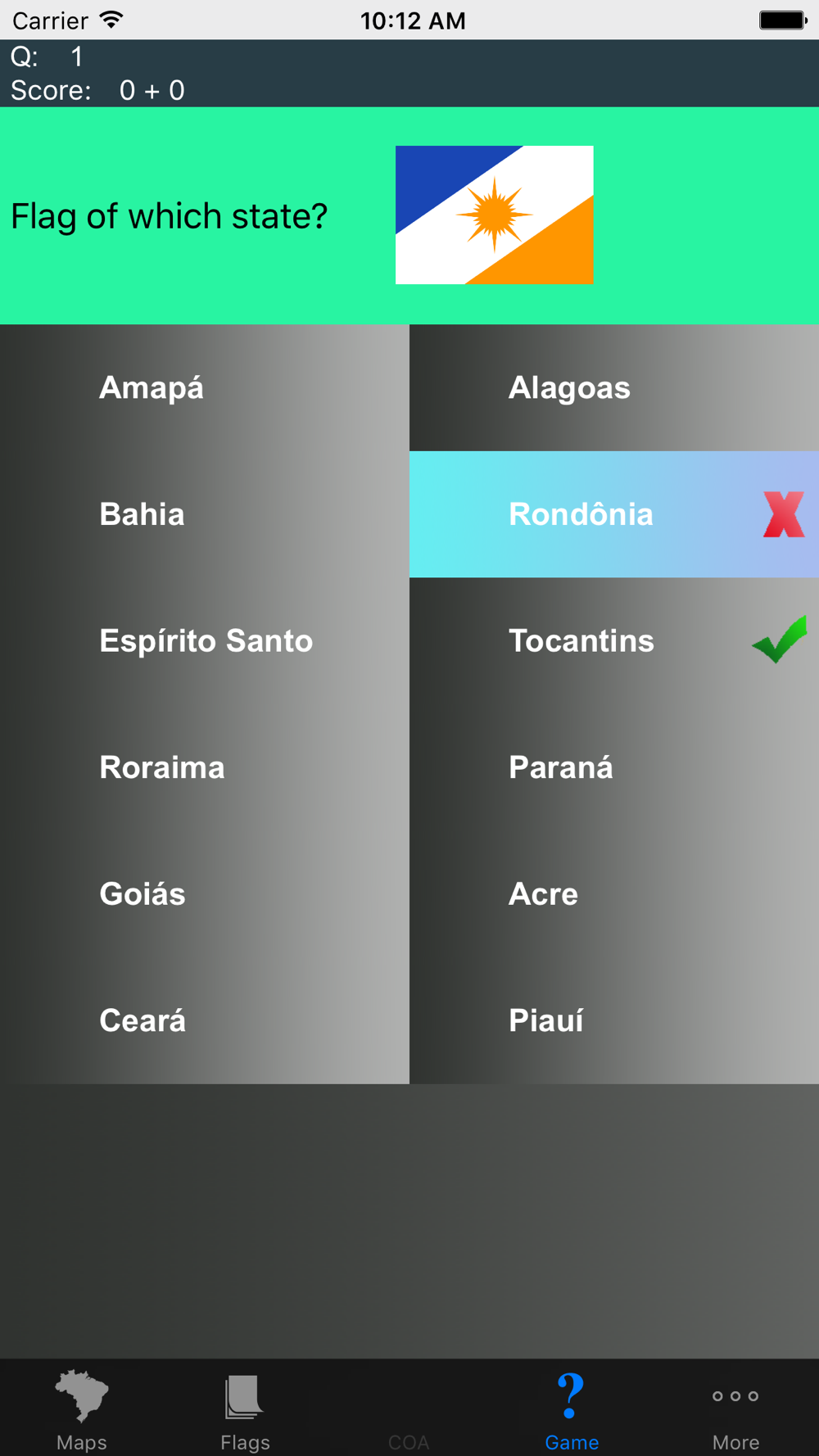Select the Roraima answer option
Image resolution: width=819 pixels, height=1456 pixels.
pyautogui.click(x=205, y=767)
